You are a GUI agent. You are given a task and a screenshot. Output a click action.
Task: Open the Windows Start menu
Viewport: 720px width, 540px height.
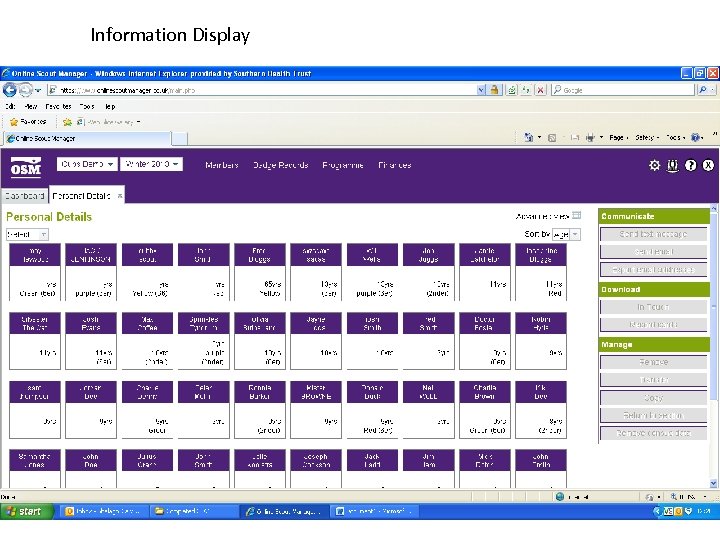click(27, 511)
